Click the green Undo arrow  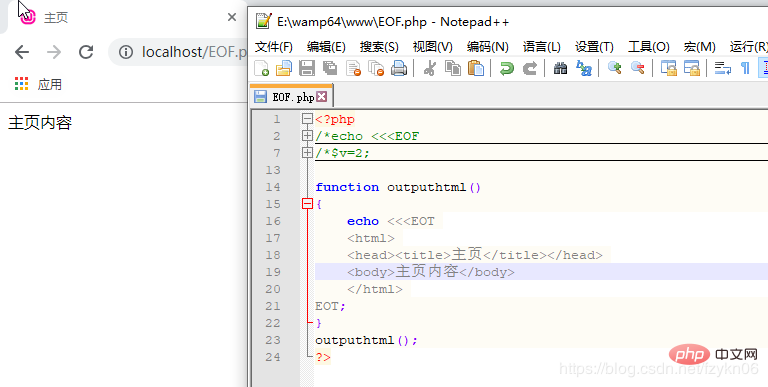click(x=506, y=68)
